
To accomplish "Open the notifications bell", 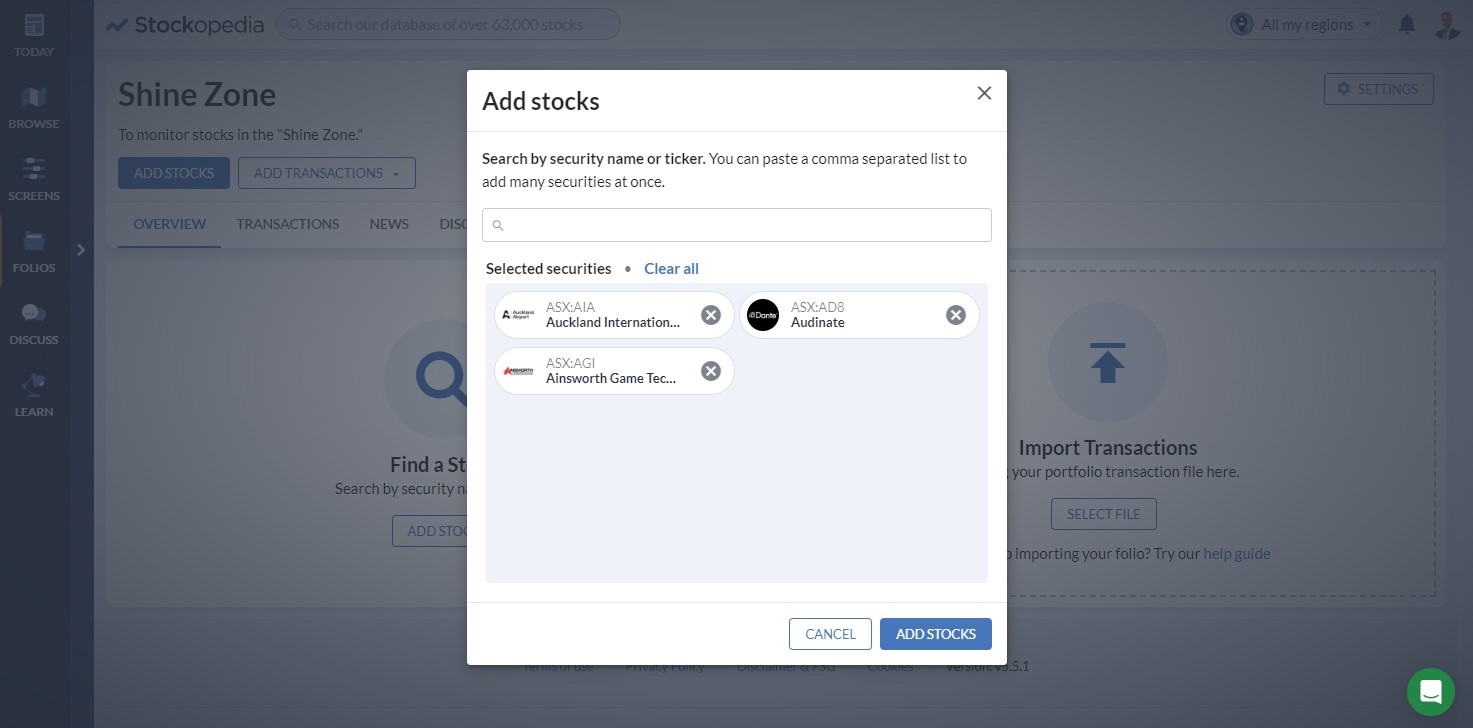I will click(1407, 24).
